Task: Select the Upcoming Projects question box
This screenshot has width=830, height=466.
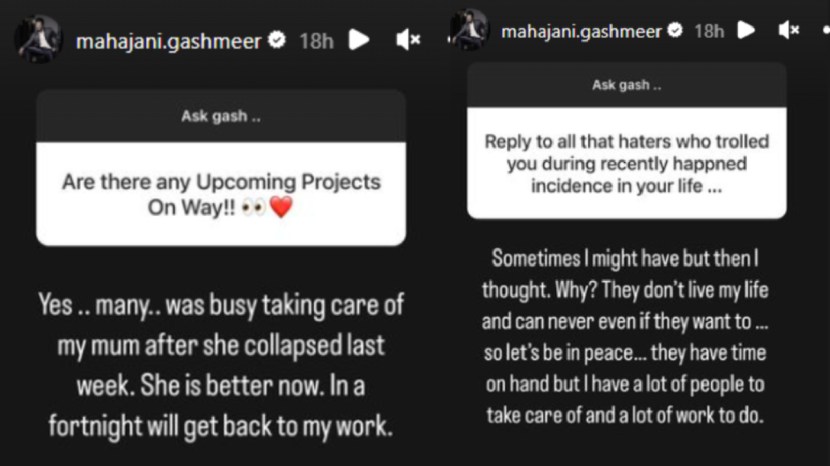Action: coord(221,194)
